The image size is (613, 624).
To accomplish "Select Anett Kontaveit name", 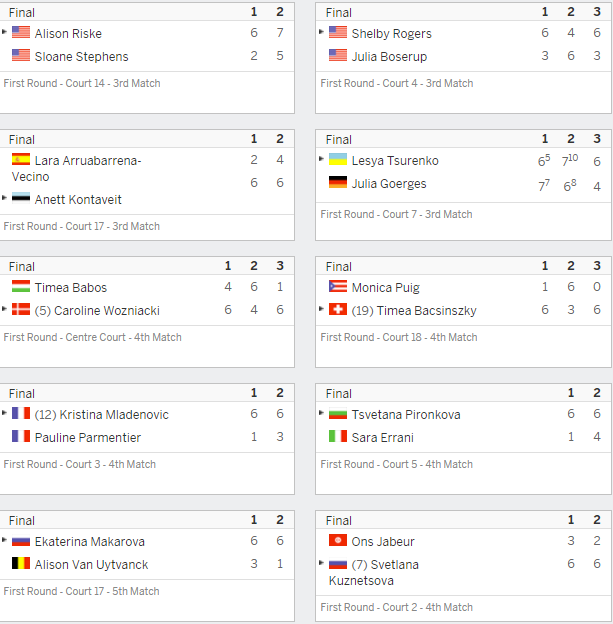I will [x=78, y=199].
